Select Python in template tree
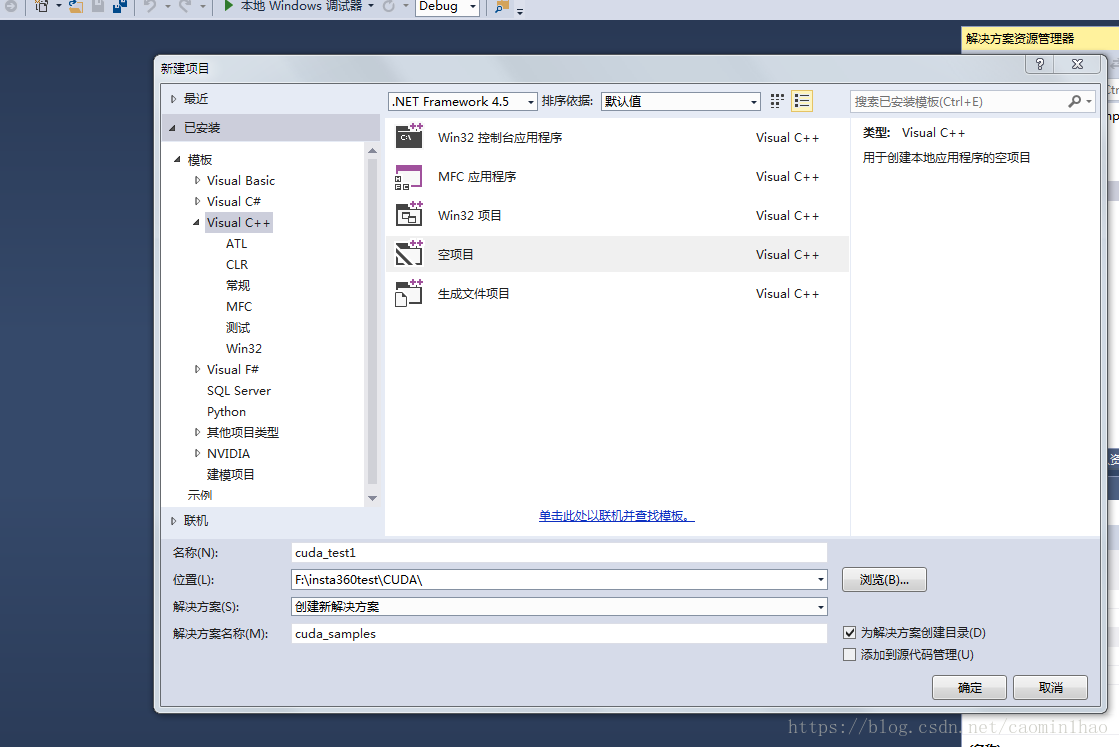 pyautogui.click(x=226, y=411)
